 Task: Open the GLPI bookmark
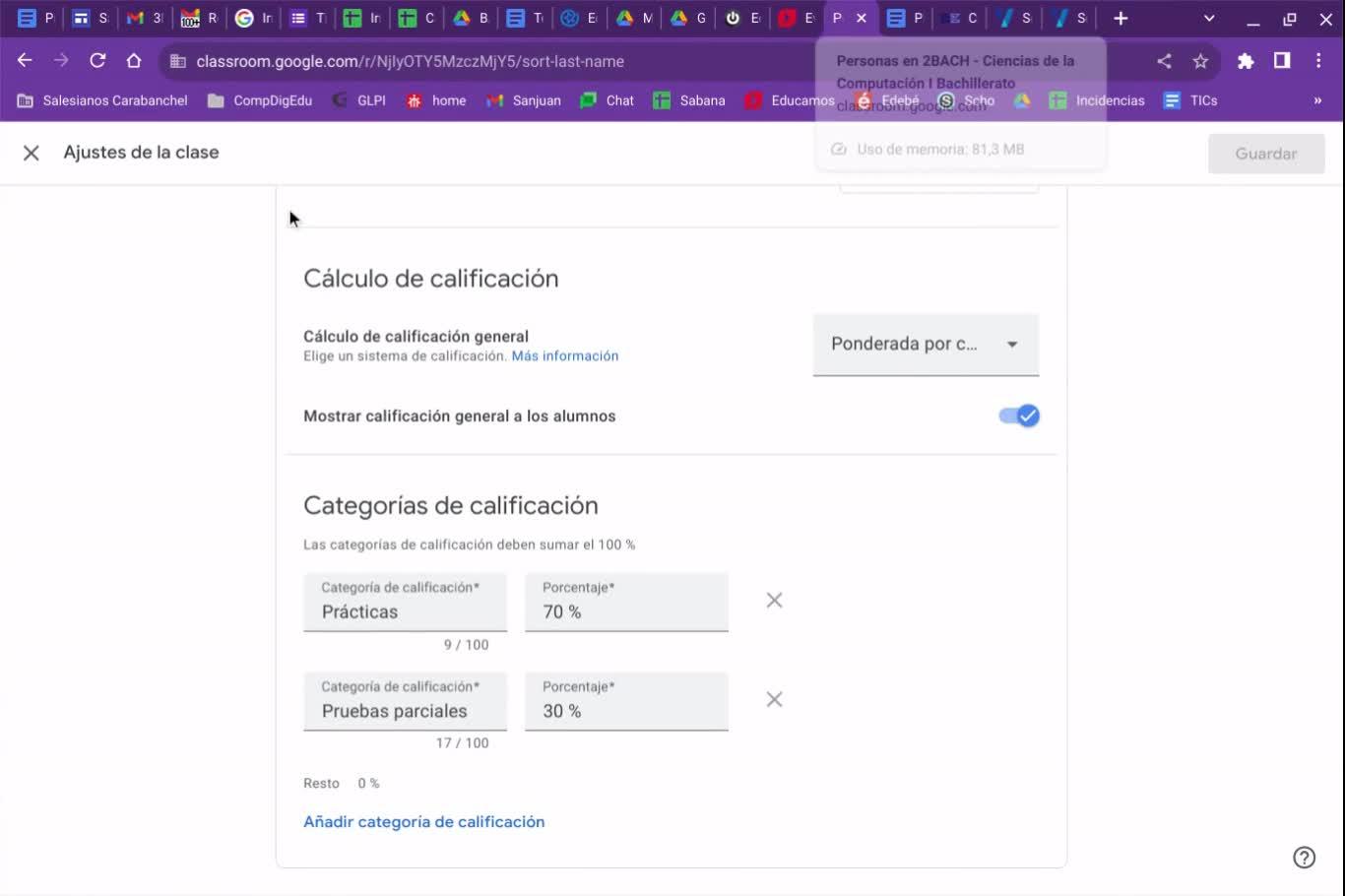tap(359, 100)
